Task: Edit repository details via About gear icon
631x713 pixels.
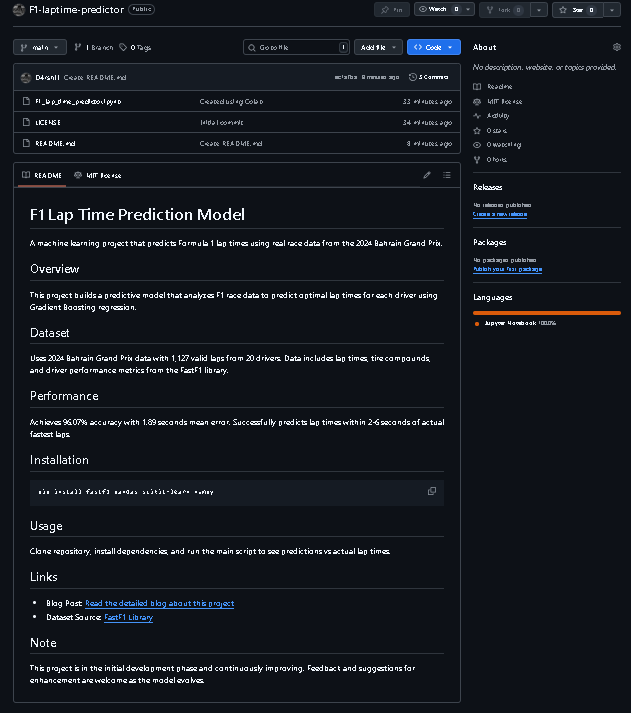Action: pyautogui.click(x=616, y=47)
